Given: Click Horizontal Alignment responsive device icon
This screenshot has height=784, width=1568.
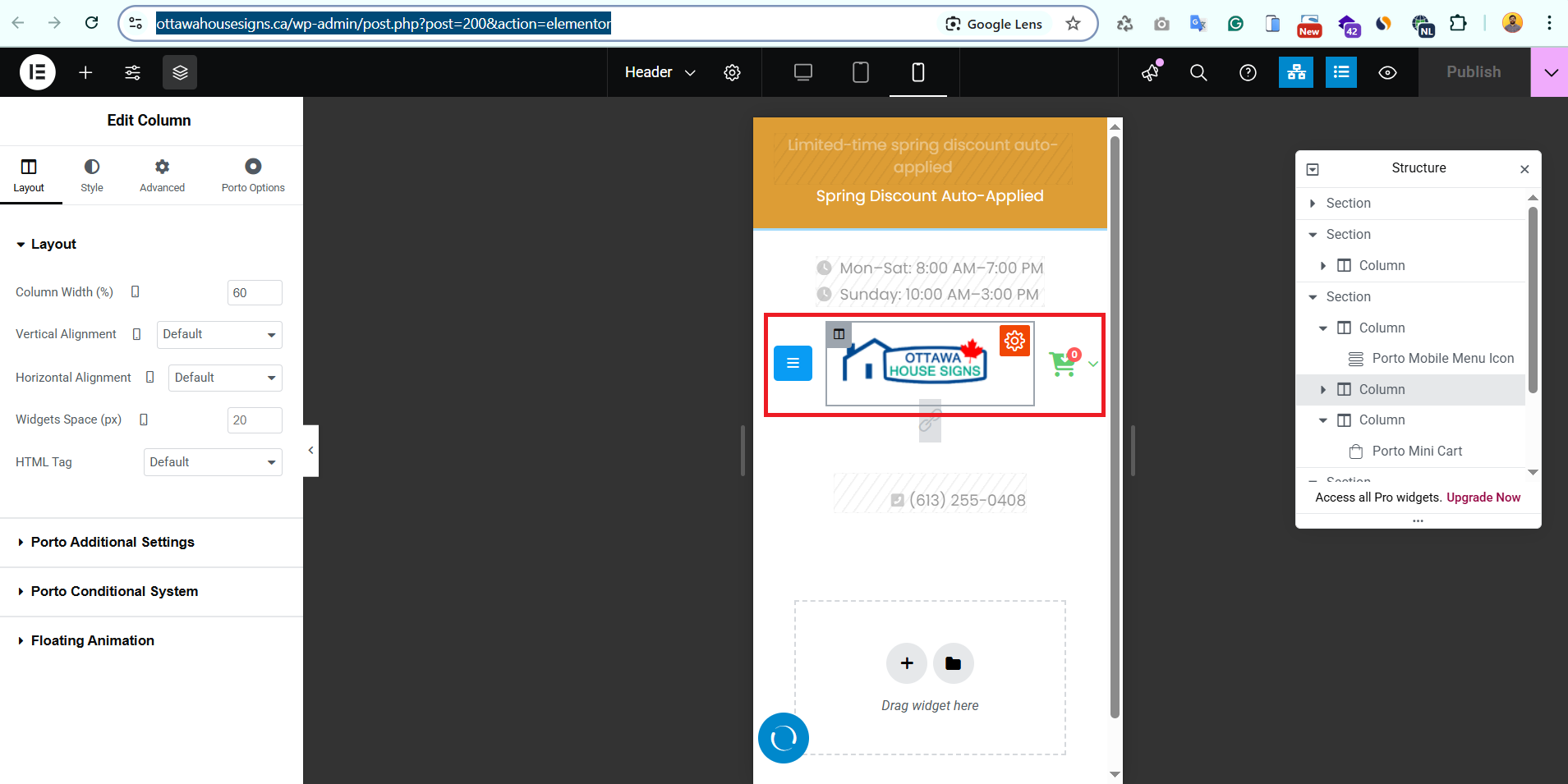Looking at the screenshot, I should pos(150,377).
